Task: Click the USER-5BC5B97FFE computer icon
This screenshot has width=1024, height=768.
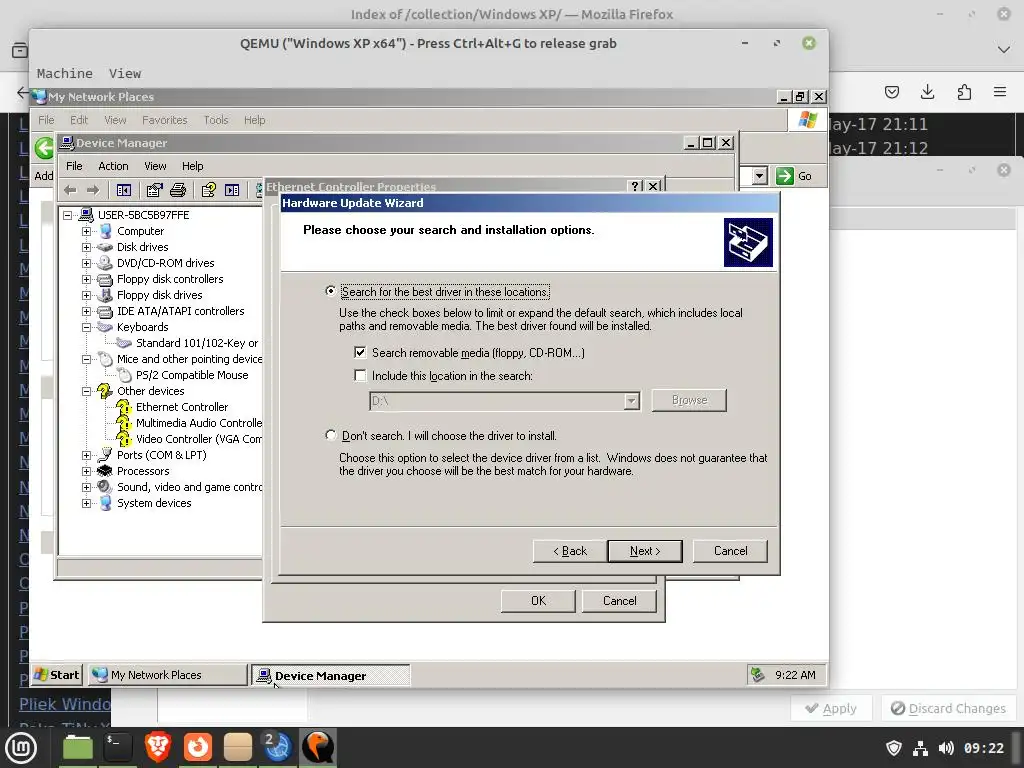Action: [x=86, y=215]
